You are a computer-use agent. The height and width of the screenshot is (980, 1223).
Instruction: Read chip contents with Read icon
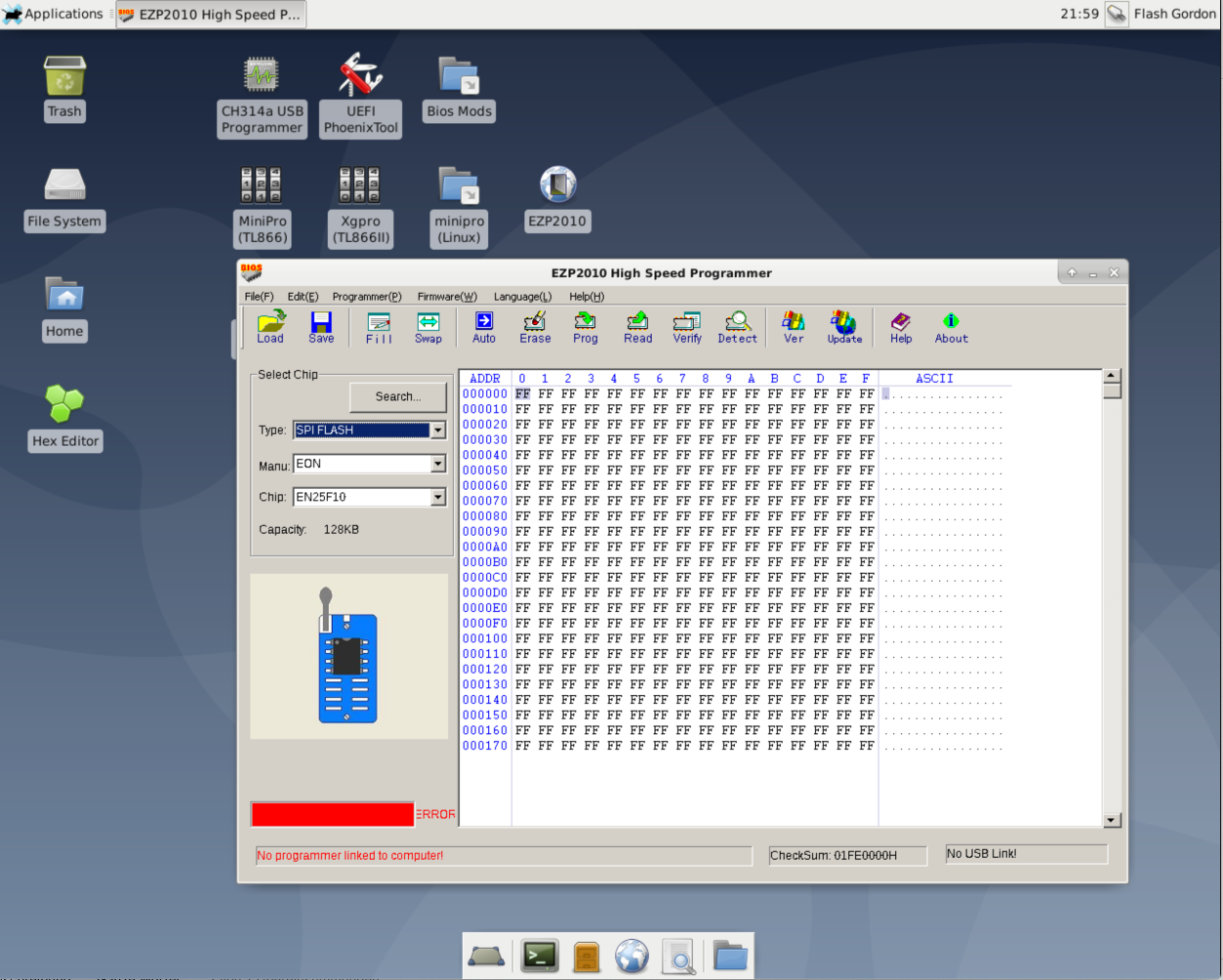tap(637, 326)
